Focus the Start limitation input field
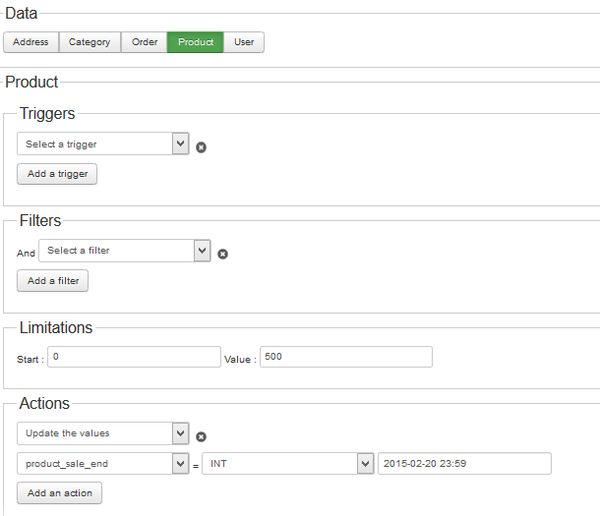Screen dimensions: 600x516 (x=134, y=357)
